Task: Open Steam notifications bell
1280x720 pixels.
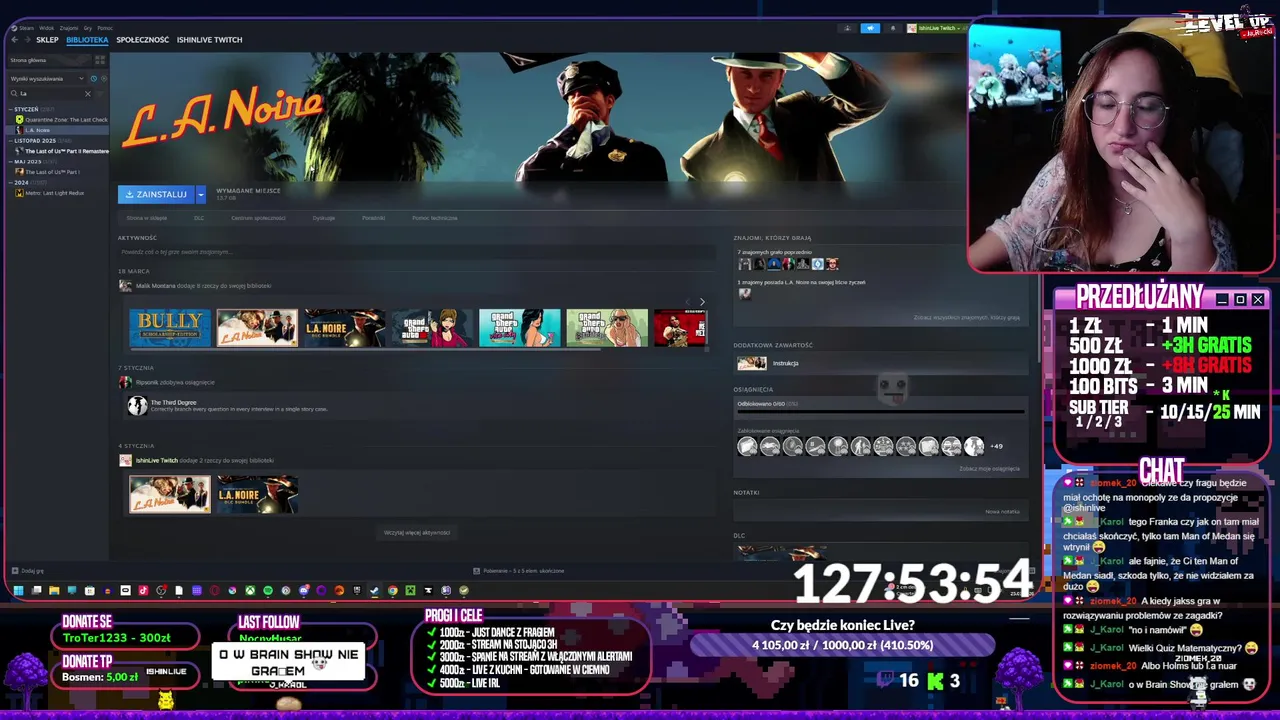Action: (x=893, y=28)
